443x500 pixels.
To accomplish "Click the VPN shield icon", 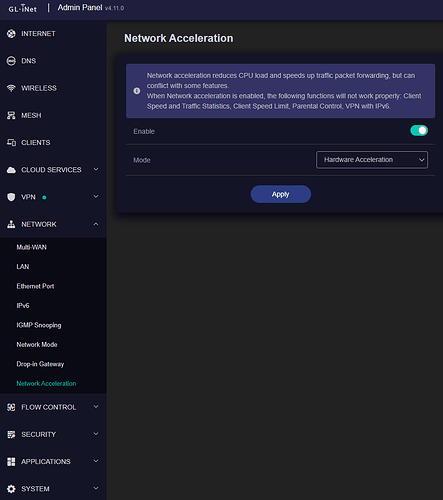I will (11, 197).
